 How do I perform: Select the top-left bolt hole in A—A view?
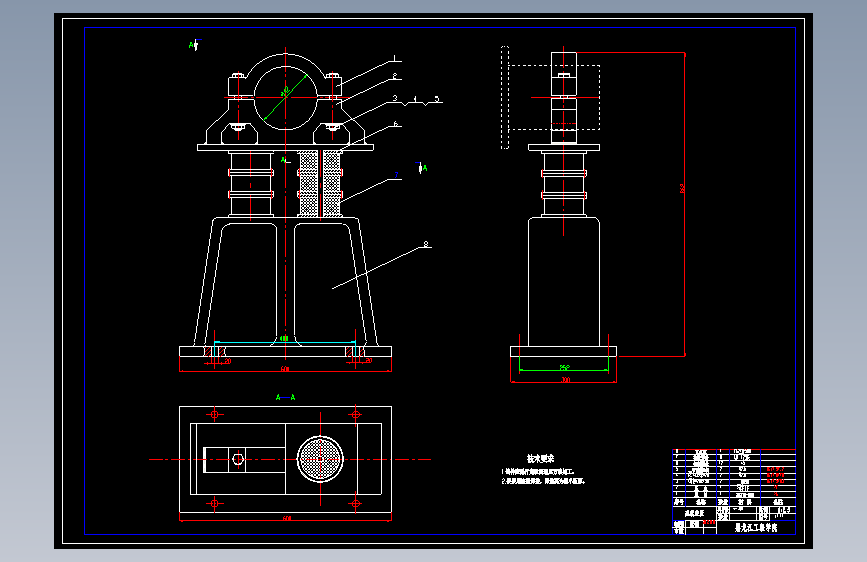click(x=215, y=414)
